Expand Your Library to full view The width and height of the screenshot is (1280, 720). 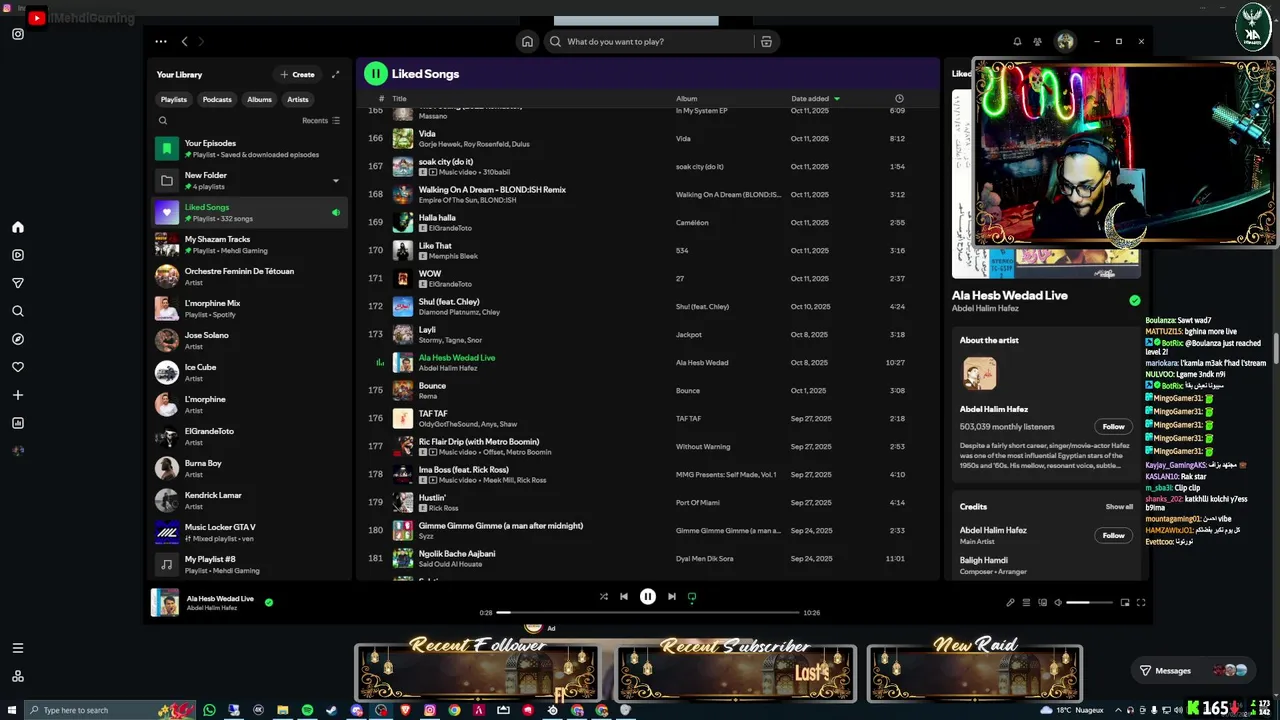(x=335, y=74)
